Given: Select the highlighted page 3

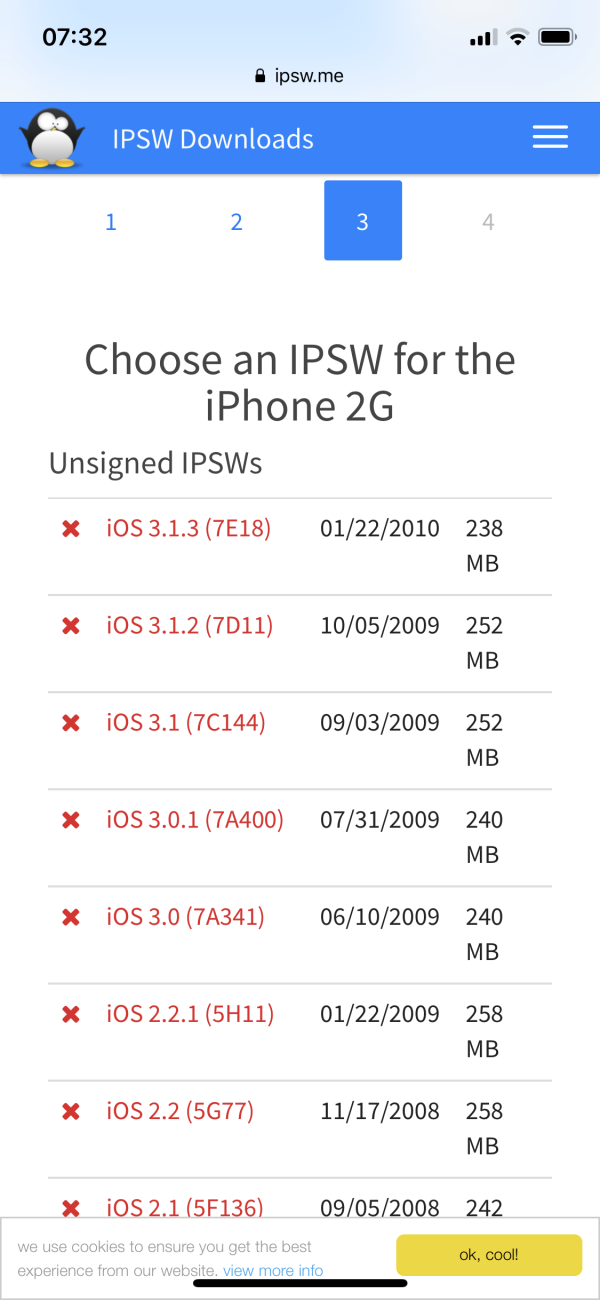Looking at the screenshot, I should [362, 221].
